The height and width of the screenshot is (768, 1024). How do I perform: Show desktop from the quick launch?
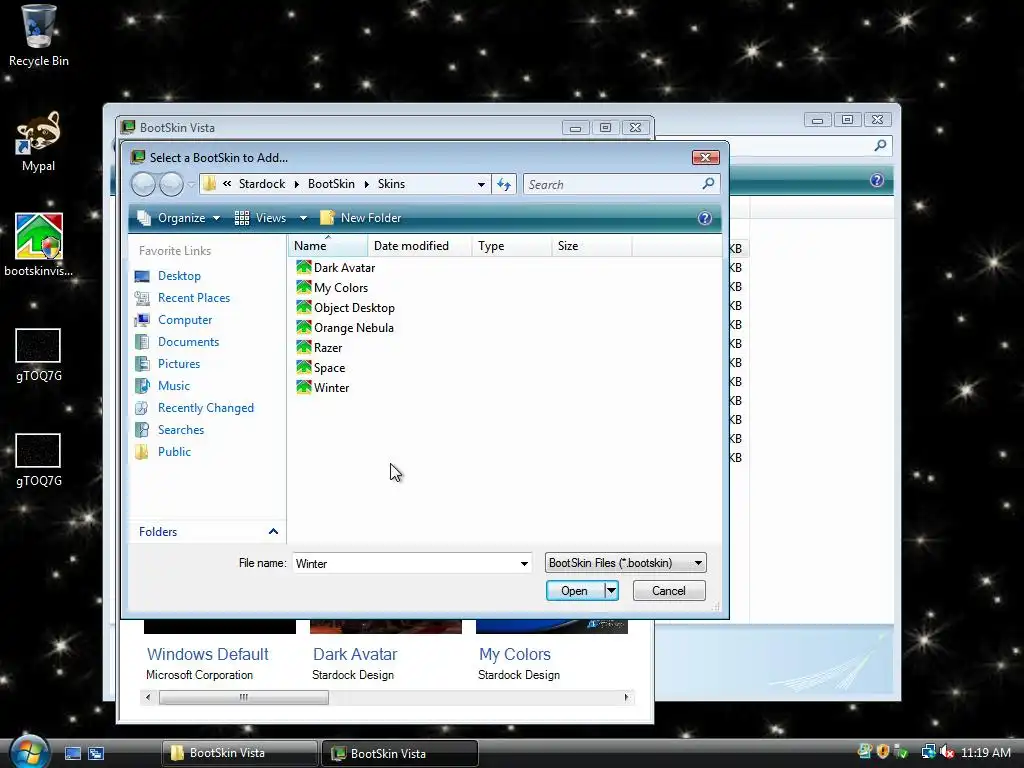[72, 754]
